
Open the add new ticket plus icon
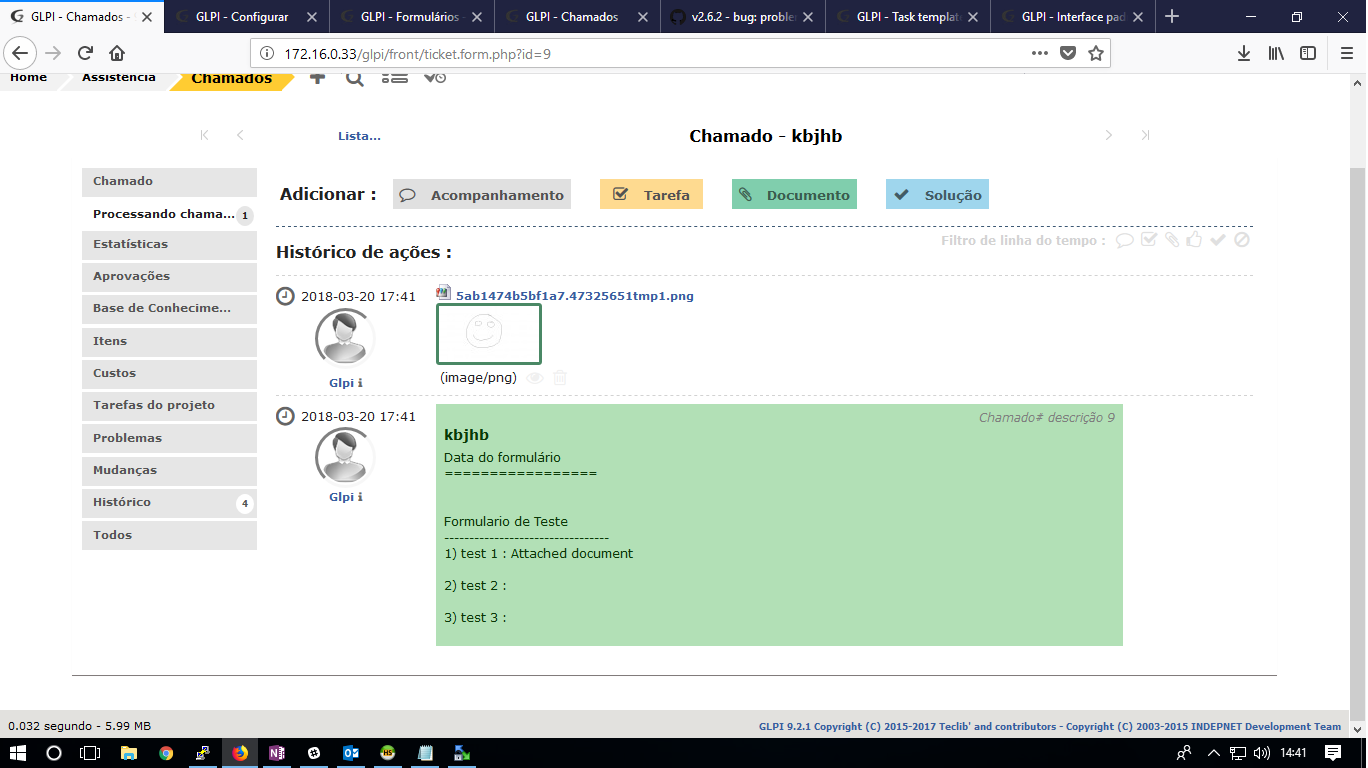[x=317, y=76]
